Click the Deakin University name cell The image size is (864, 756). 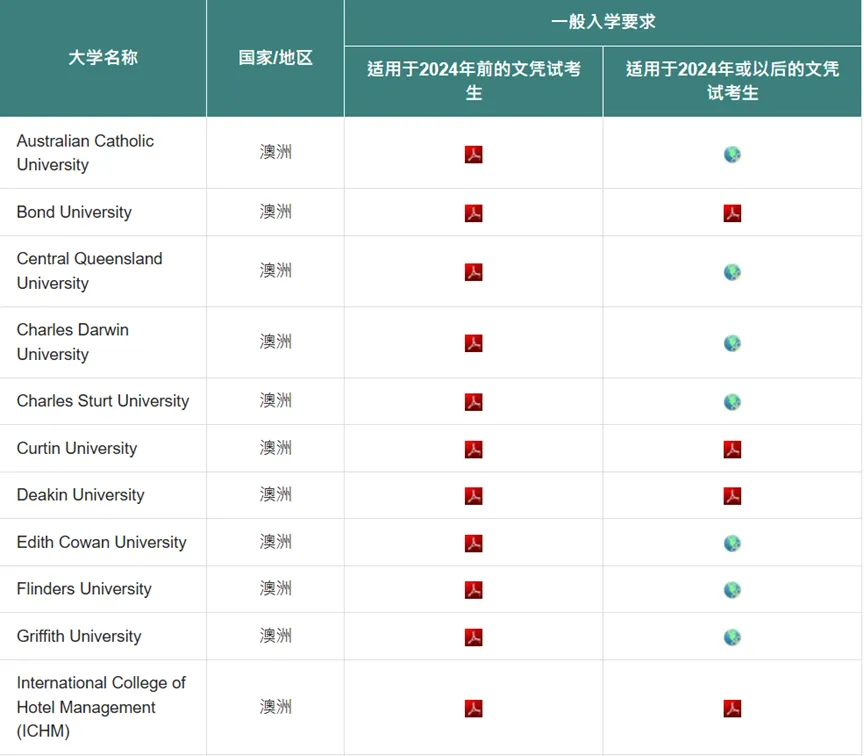pos(80,495)
